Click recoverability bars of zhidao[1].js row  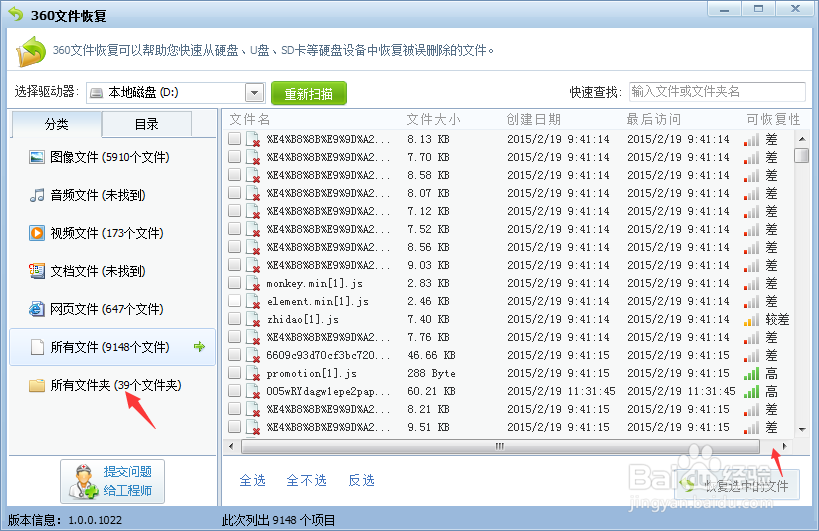pos(752,320)
